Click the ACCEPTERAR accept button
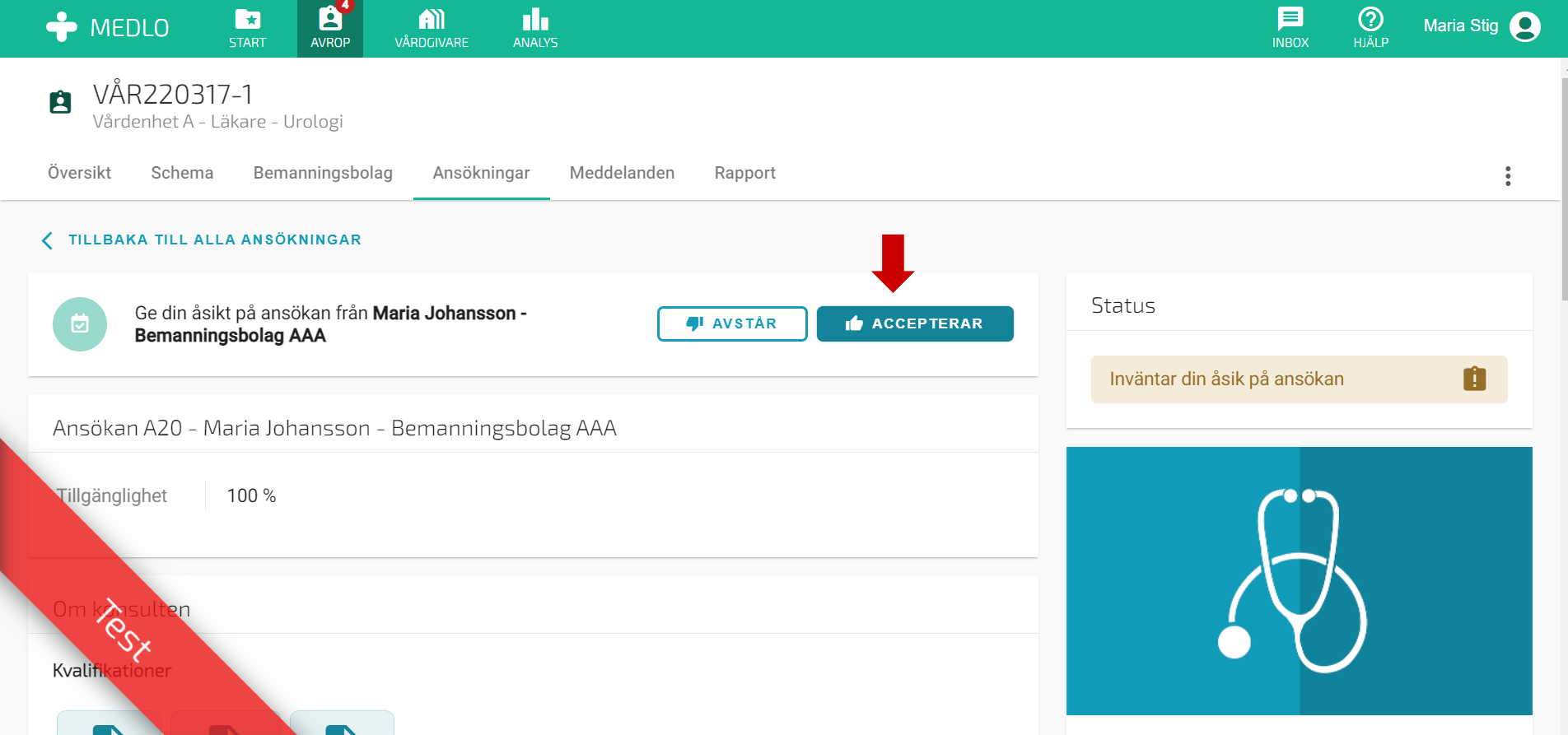 tap(915, 323)
